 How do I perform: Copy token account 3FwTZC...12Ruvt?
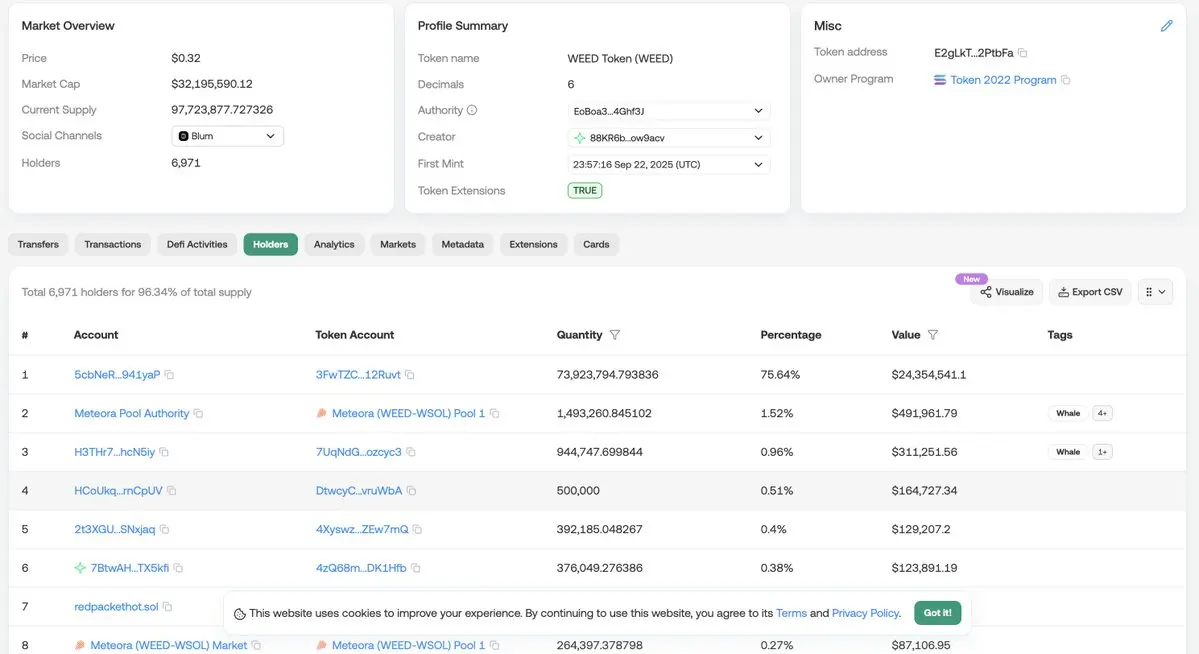point(410,375)
